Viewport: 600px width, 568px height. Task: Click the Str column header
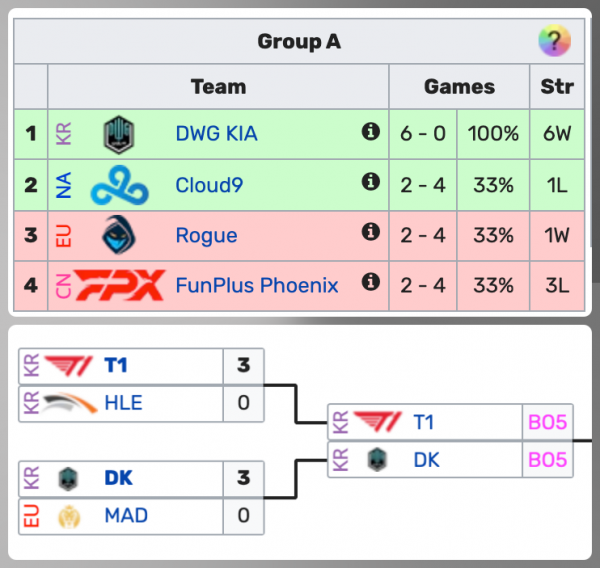pos(557,87)
